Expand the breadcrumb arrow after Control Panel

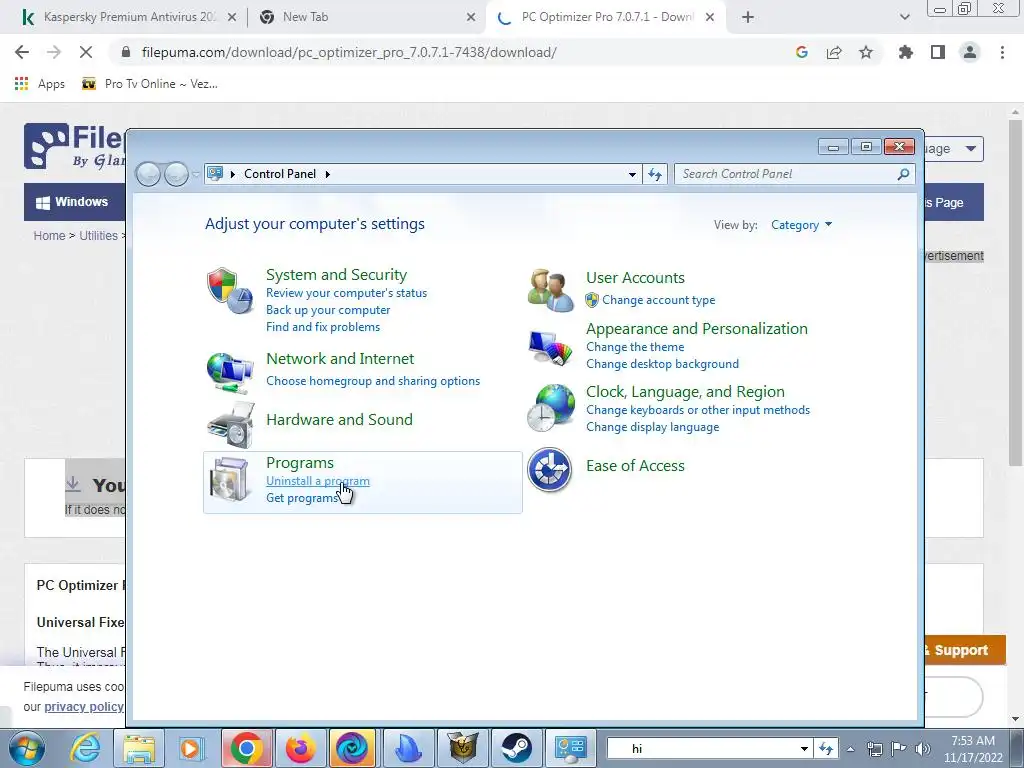[x=327, y=174]
